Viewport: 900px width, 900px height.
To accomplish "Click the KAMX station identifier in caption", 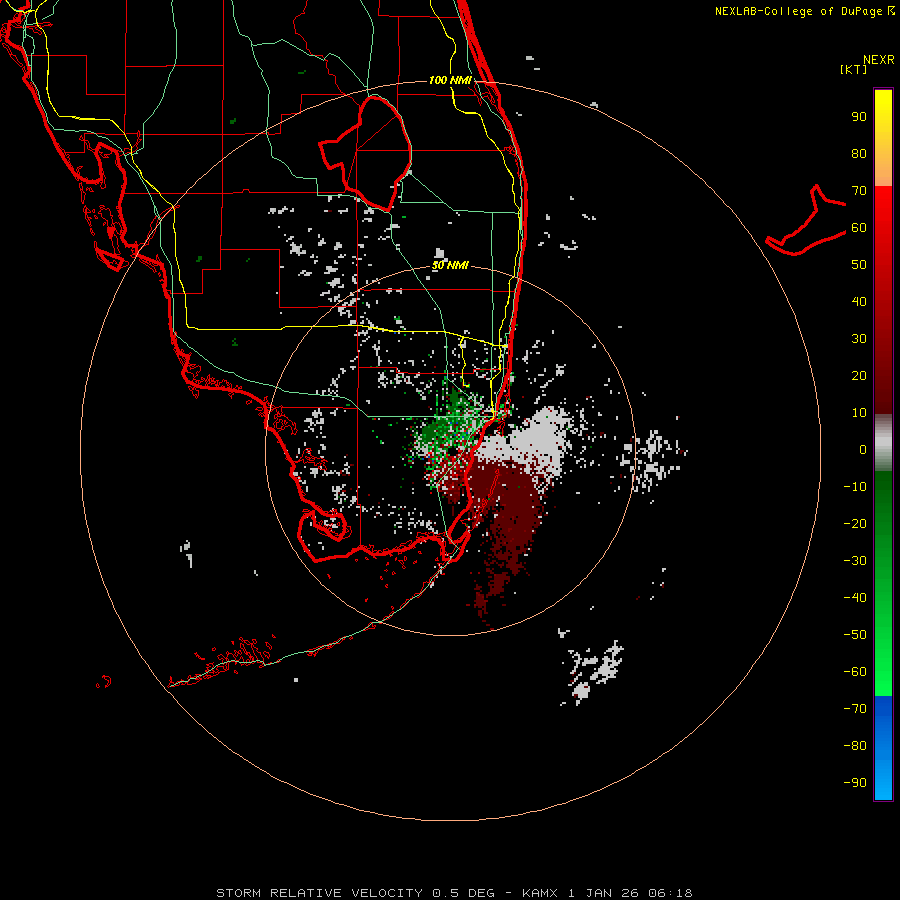I will (540, 893).
